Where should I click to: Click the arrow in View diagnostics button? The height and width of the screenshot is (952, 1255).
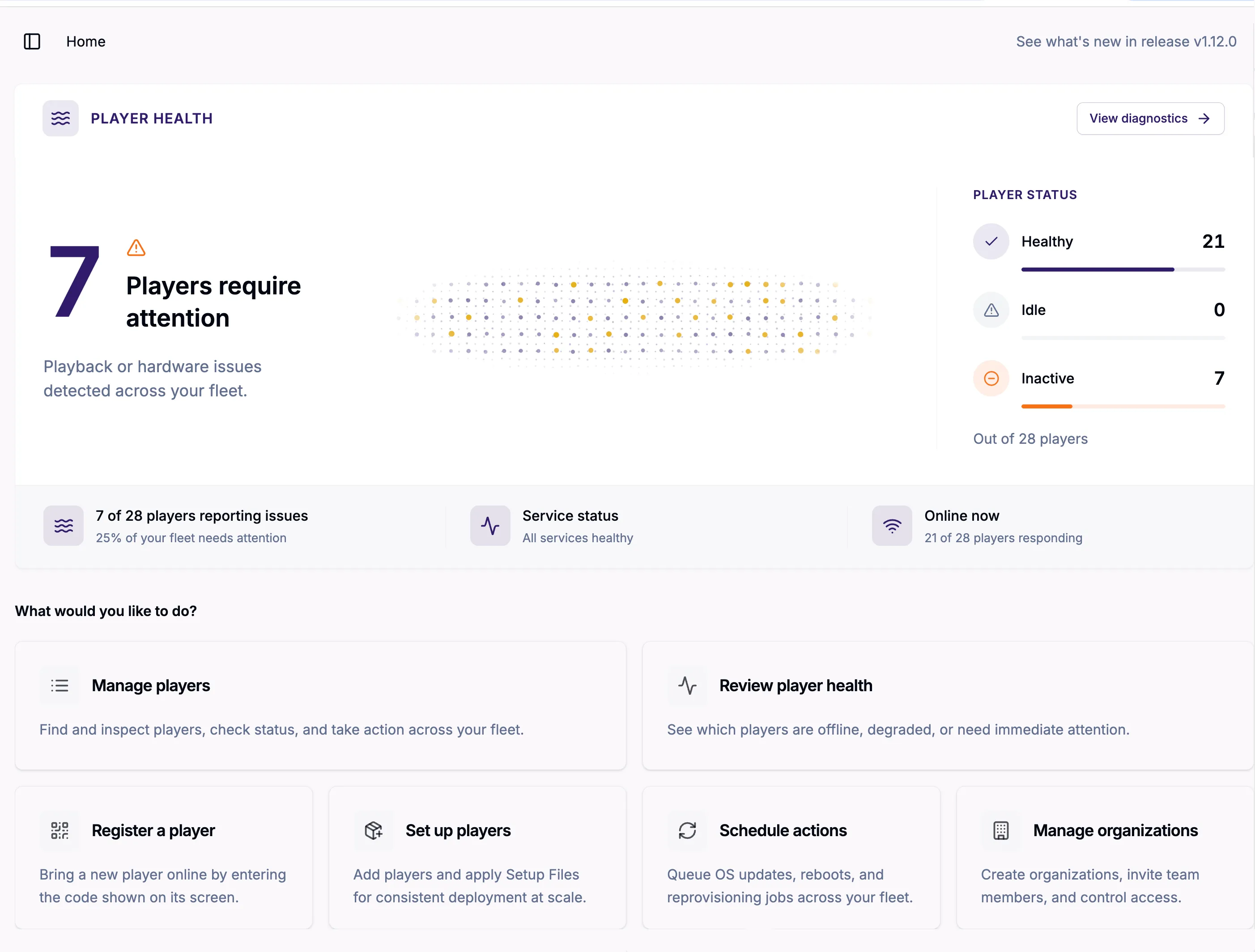pos(1204,119)
